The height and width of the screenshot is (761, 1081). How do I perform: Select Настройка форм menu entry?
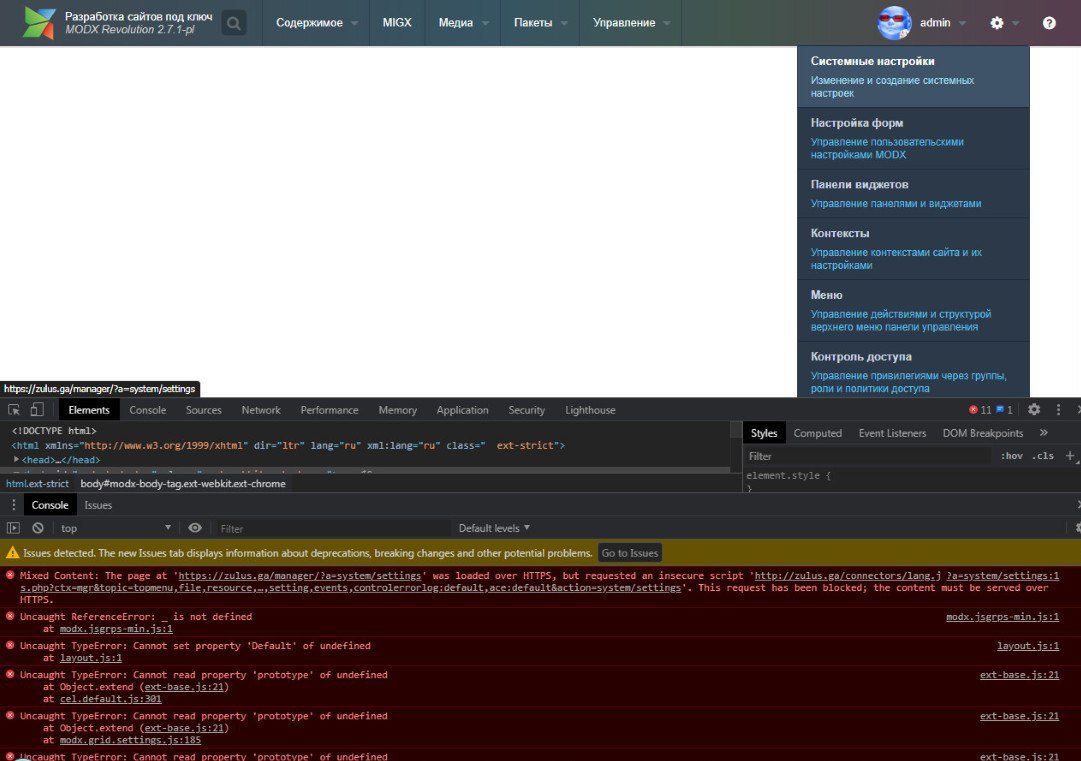tap(913, 139)
